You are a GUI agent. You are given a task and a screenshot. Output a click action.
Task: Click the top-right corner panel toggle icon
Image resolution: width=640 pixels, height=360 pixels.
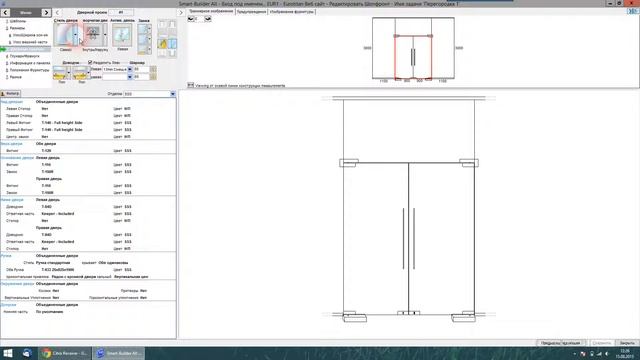pyautogui.click(x=633, y=11)
